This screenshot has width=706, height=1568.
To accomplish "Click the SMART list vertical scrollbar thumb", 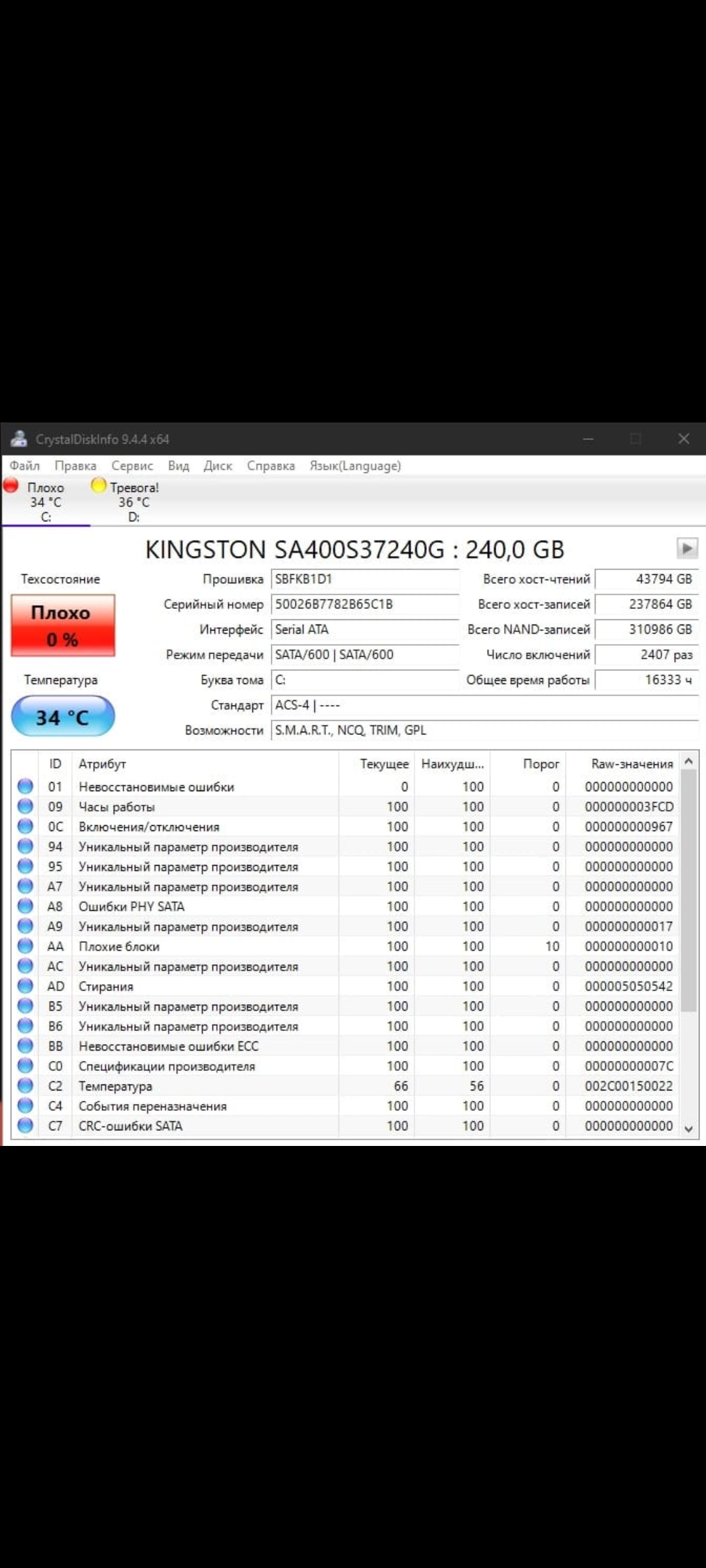I will pyautogui.click(x=688, y=890).
